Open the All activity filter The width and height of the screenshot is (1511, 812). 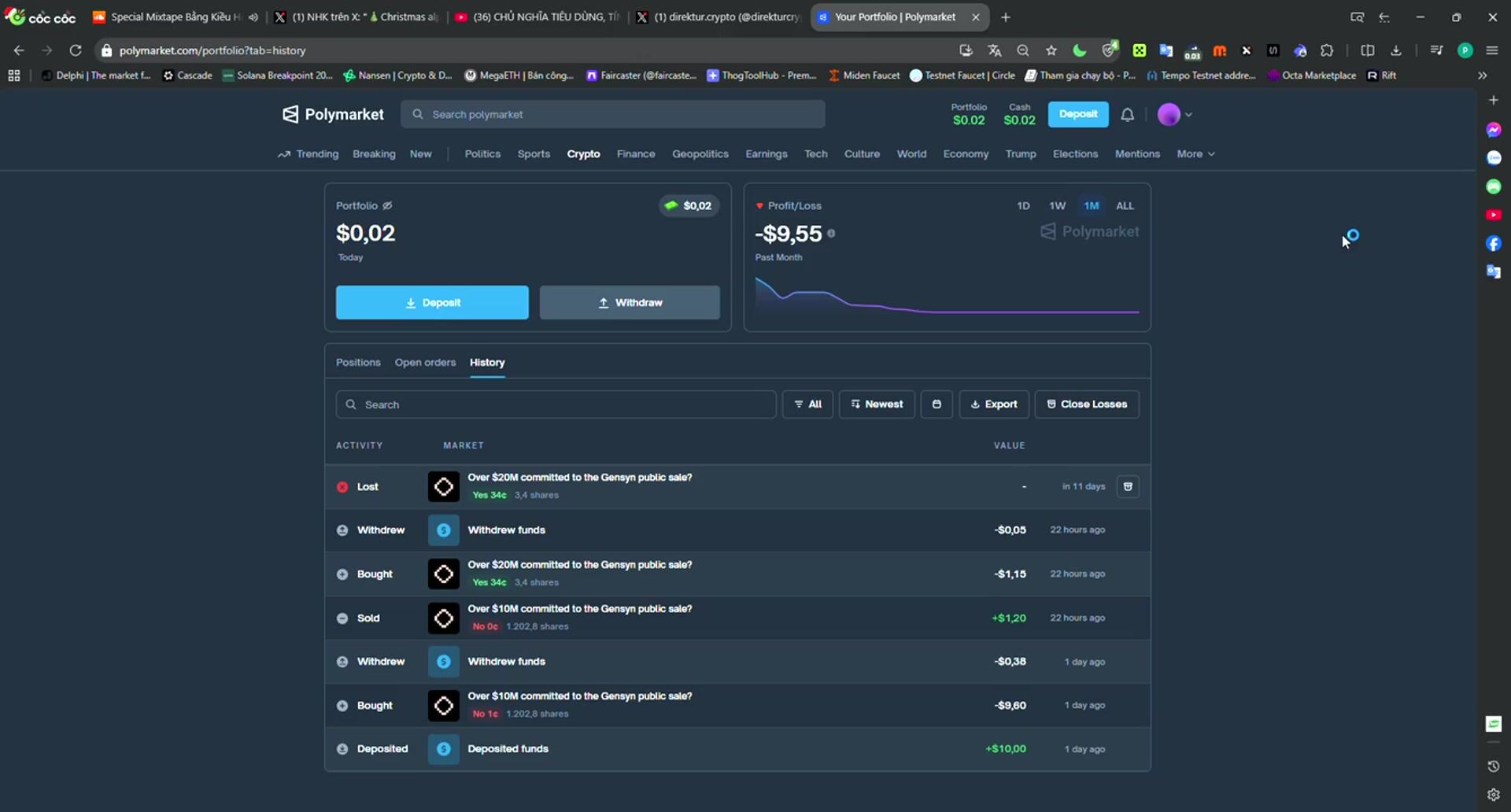click(x=807, y=404)
